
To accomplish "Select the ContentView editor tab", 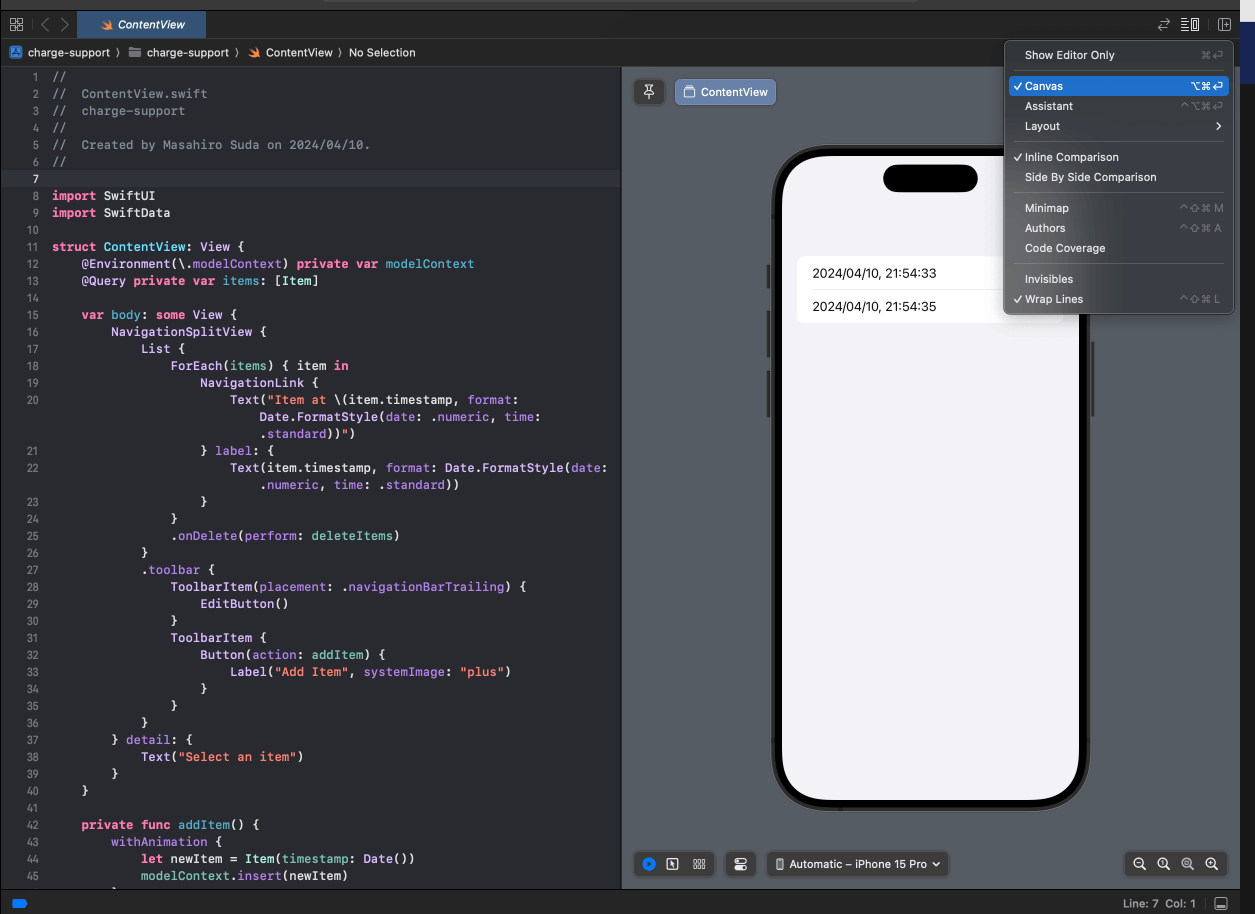I will click(144, 24).
